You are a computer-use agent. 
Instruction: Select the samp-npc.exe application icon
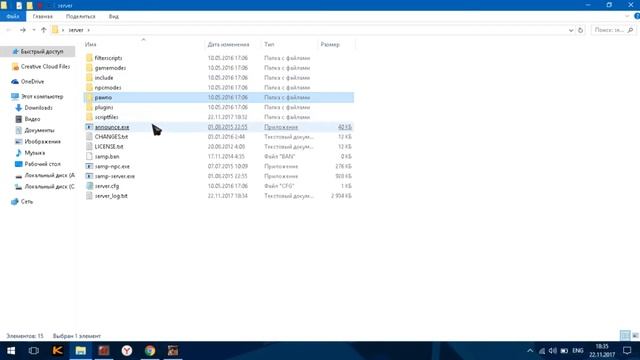pyautogui.click(x=89, y=166)
